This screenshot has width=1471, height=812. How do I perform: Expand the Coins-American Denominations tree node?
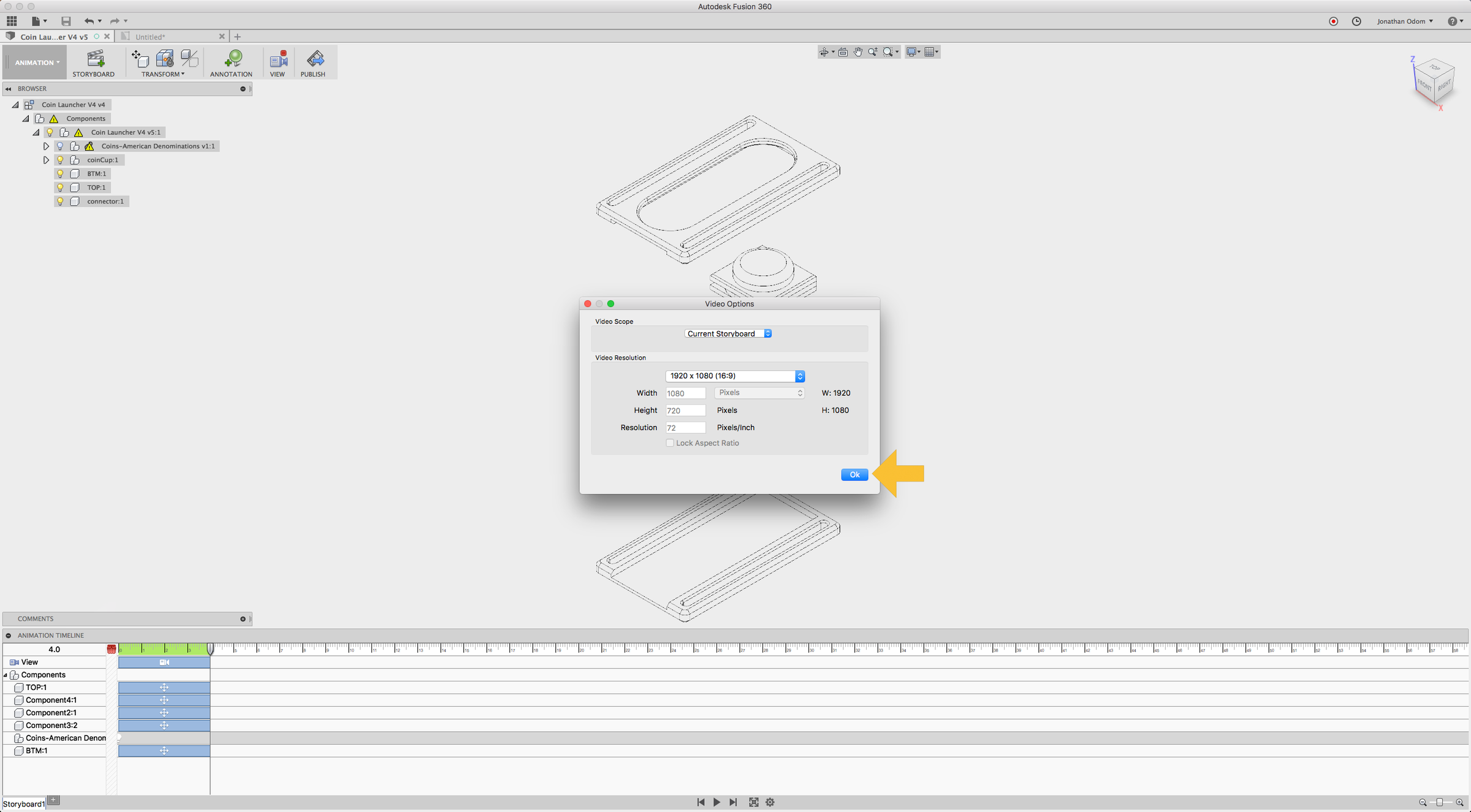[x=46, y=146]
